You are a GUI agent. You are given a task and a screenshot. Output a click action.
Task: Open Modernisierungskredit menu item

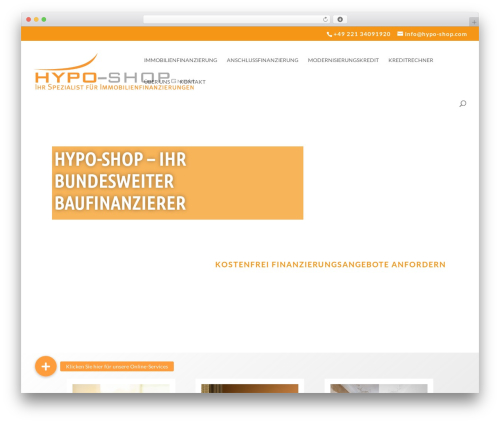click(343, 60)
